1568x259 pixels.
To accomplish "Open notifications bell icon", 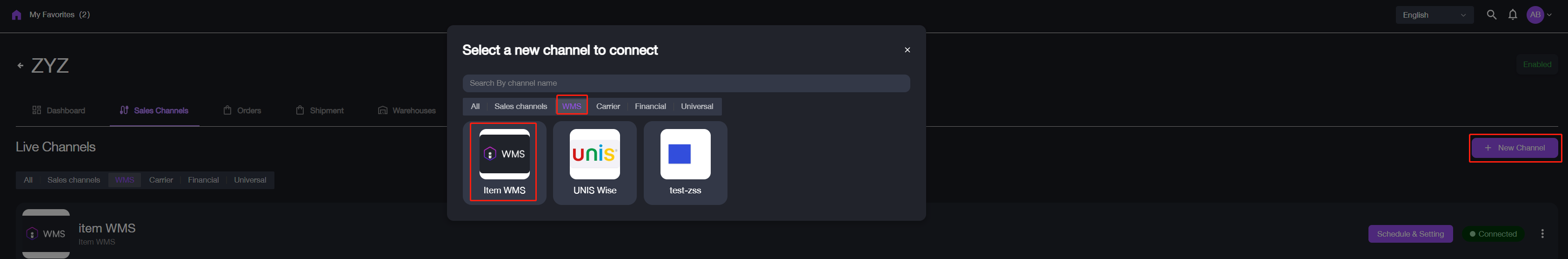I will click(1512, 14).
